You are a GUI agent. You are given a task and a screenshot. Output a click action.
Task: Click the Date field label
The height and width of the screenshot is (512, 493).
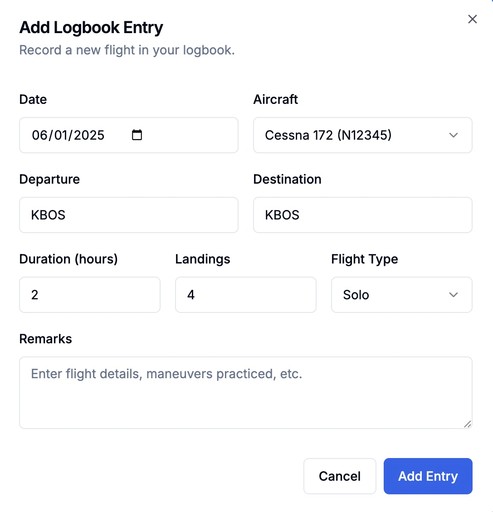33,99
